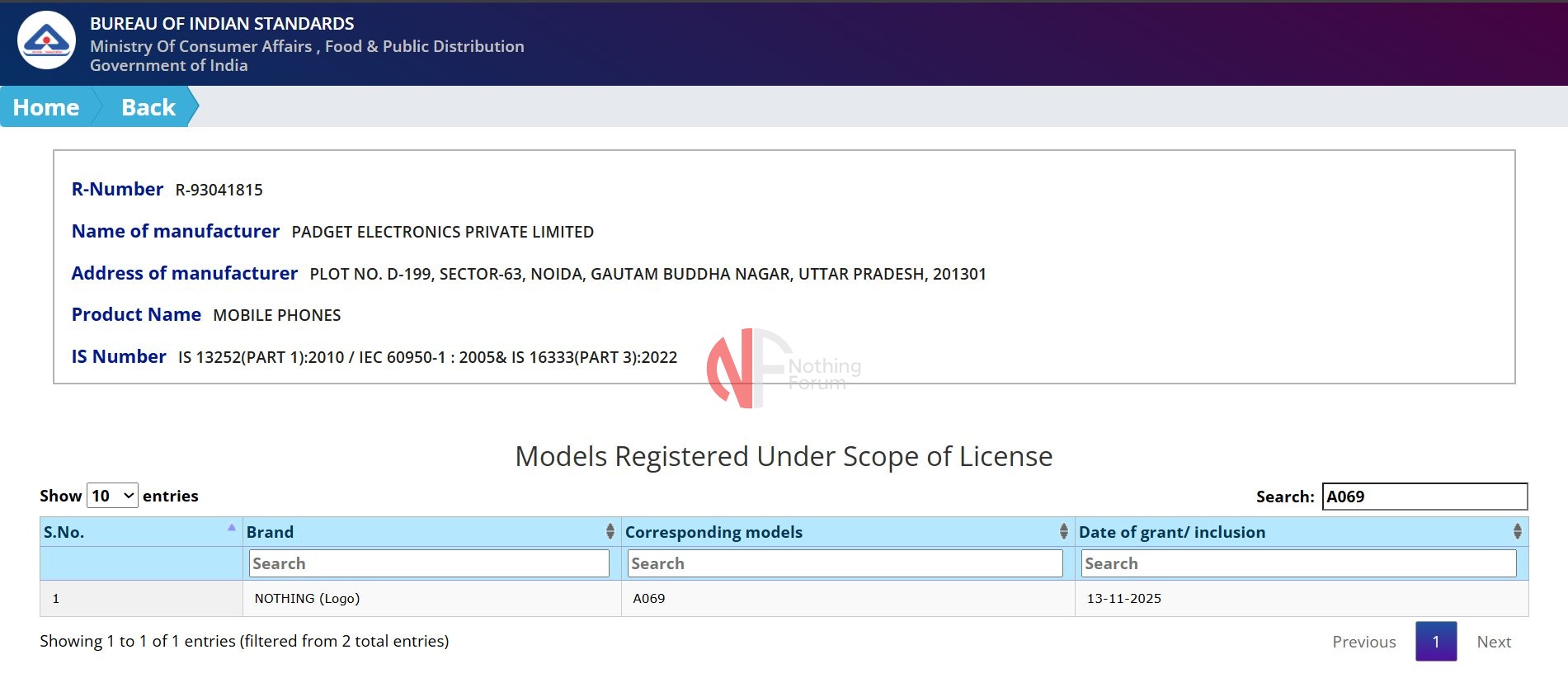Click the Nothing Forum watermark logo
The width and height of the screenshot is (1568, 678).
coord(781,369)
